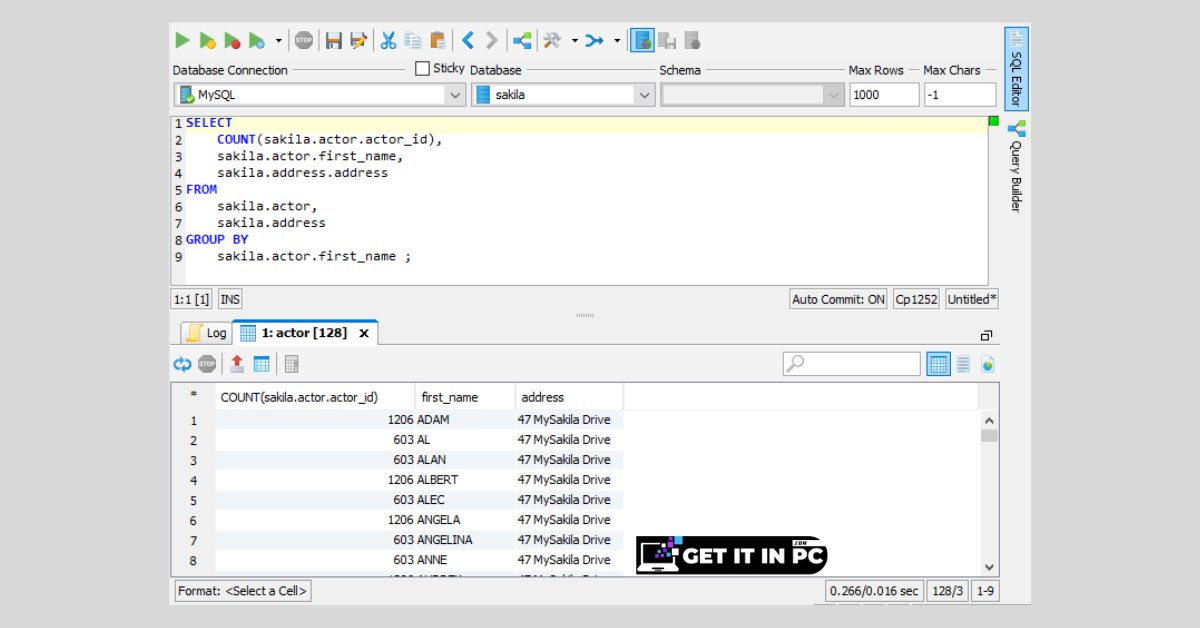Click the Format: <Select a Cell> button
Image resolution: width=1200 pixels, height=628 pixels.
243,591
